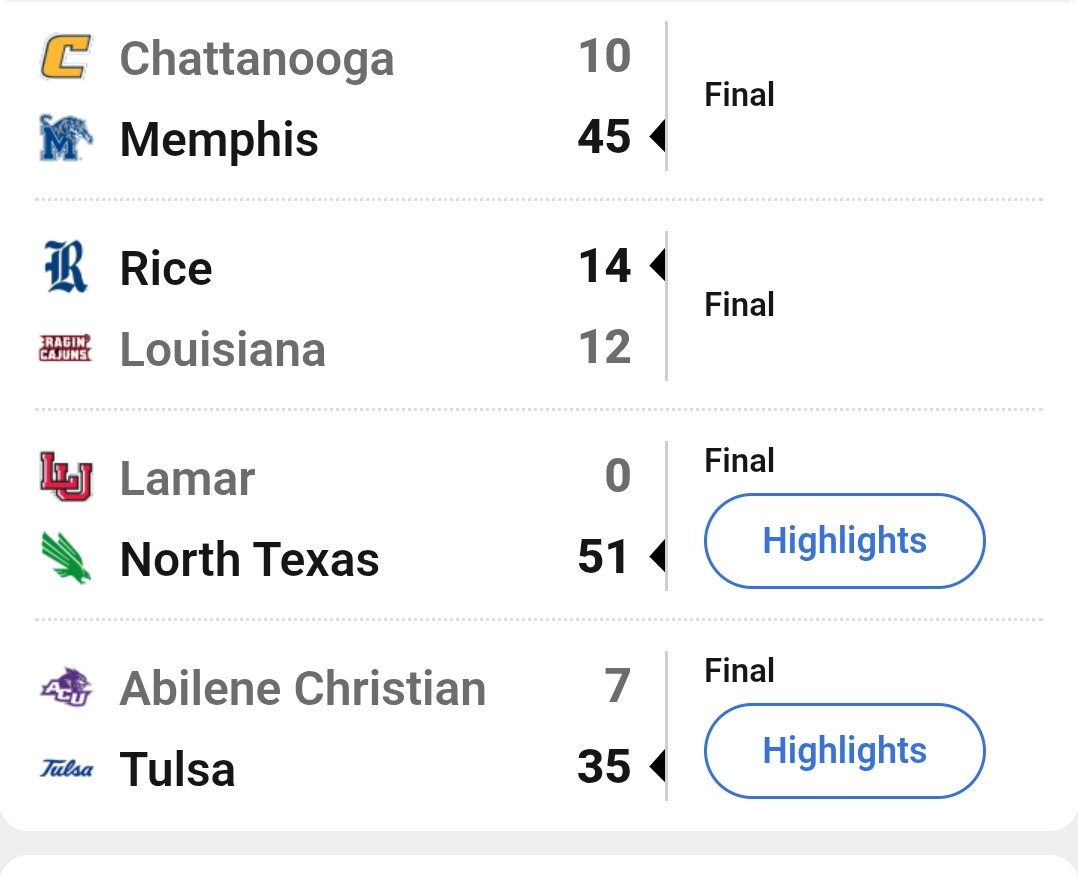This screenshot has height=876, width=1078.
Task: Select the Rice team name
Action: 166,269
